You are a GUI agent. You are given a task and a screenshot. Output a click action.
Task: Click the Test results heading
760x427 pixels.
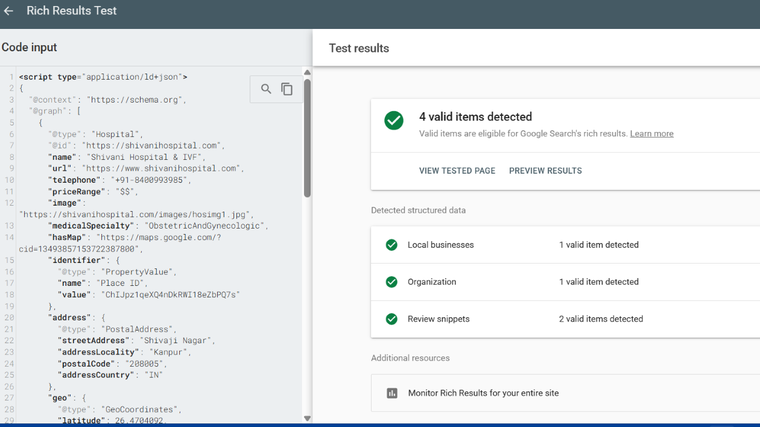click(x=359, y=48)
